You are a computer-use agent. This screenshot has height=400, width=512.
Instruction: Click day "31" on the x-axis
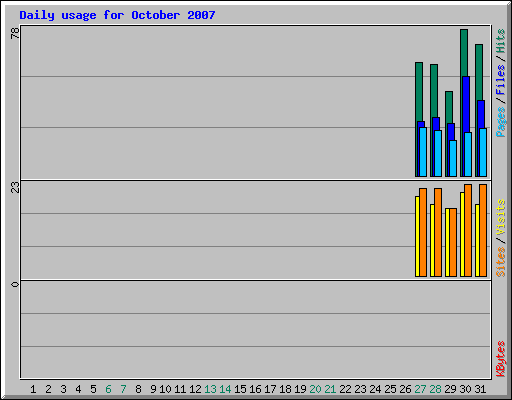click(x=480, y=389)
